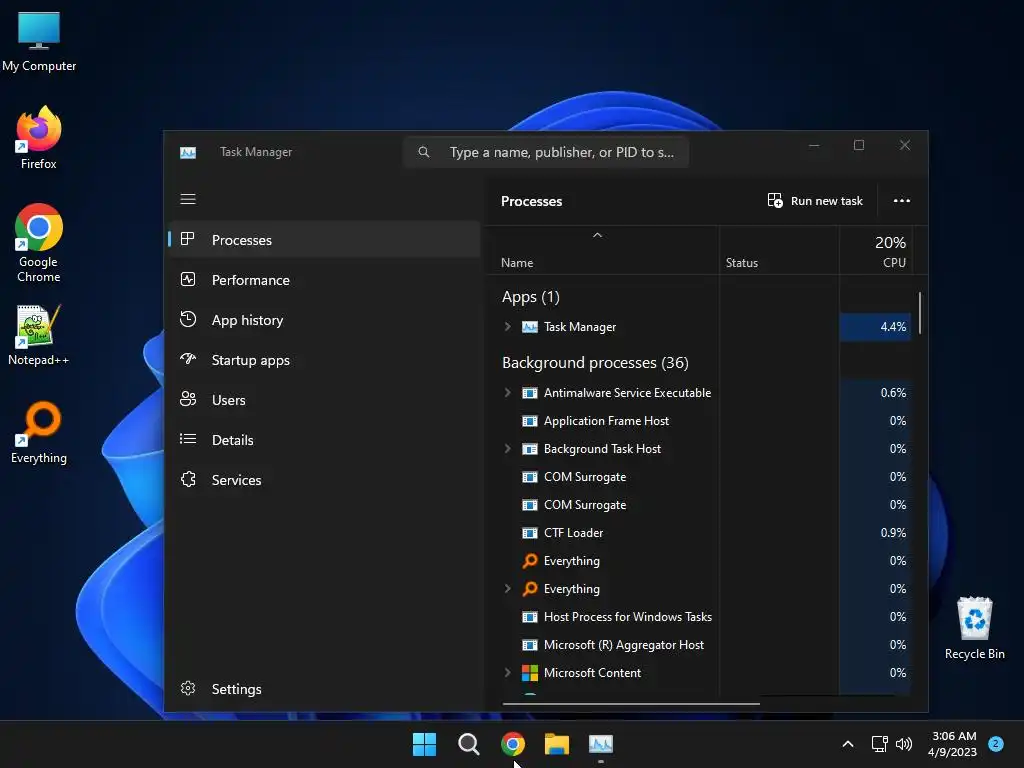Select the CTF Loader process icon

530,533
